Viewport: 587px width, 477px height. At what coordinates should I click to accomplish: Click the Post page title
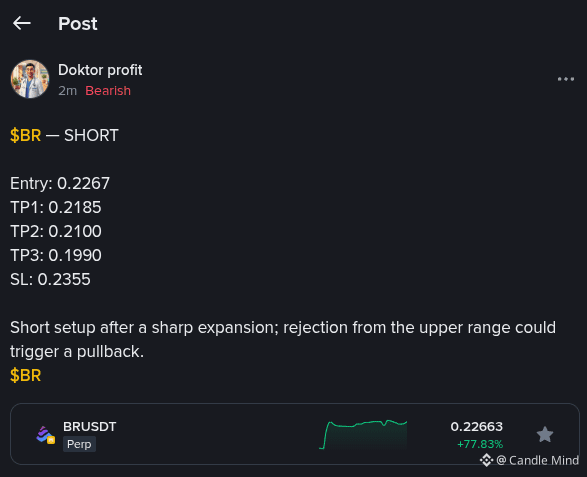(78, 24)
